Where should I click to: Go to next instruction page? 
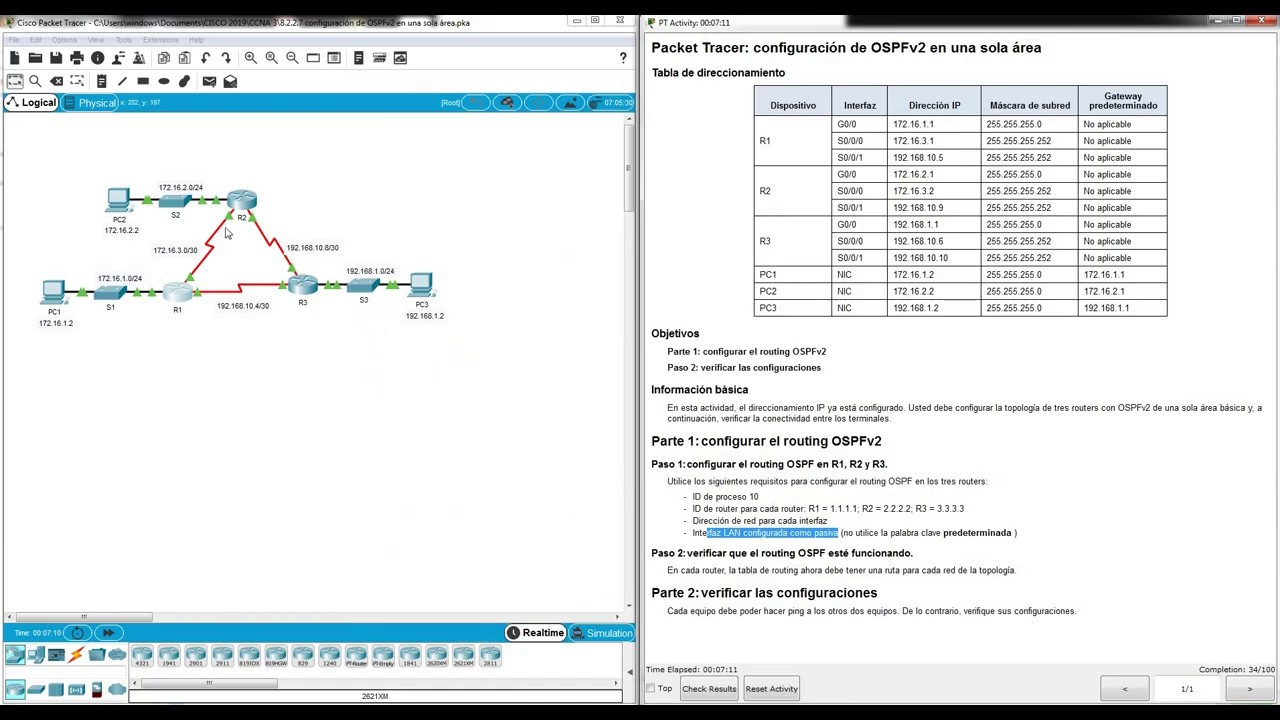(x=1249, y=688)
